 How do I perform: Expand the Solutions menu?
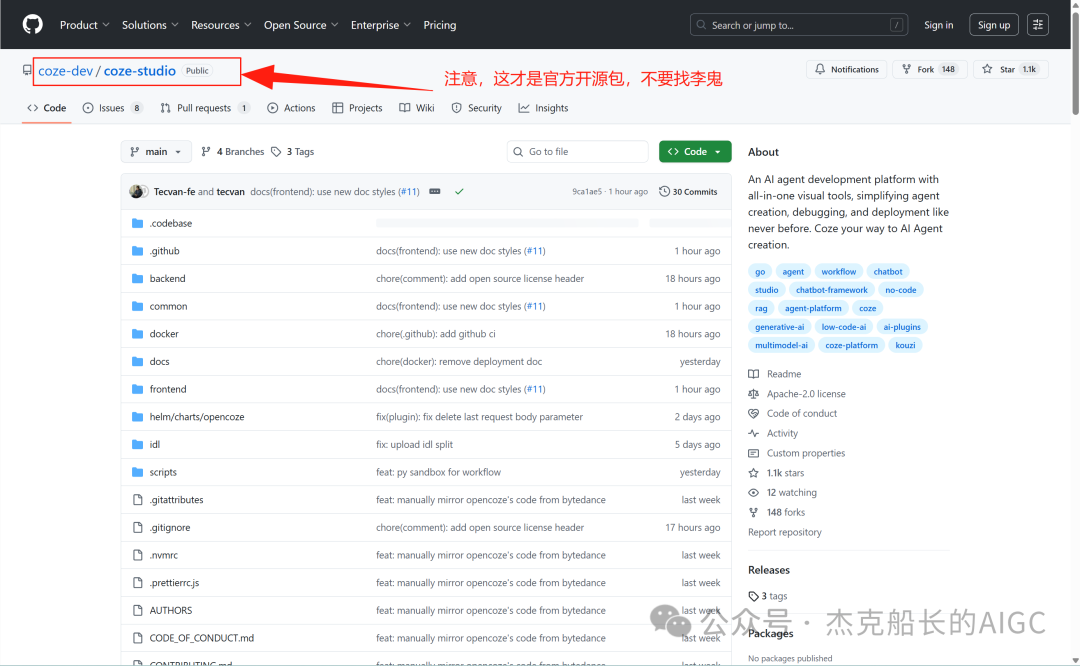click(x=149, y=25)
